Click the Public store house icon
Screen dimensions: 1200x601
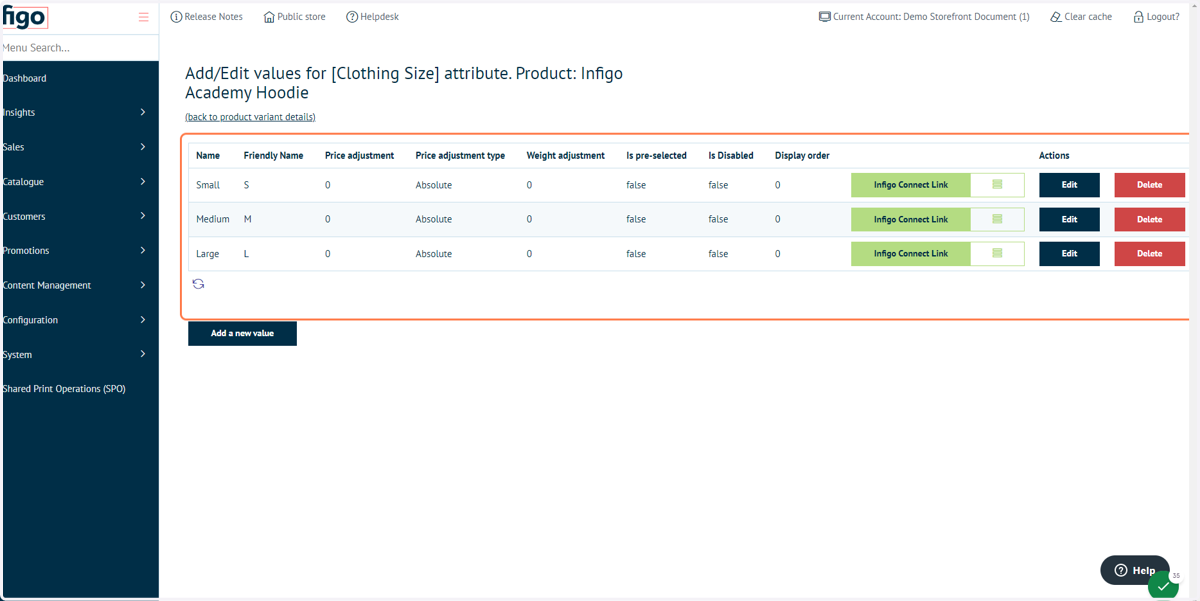point(269,17)
